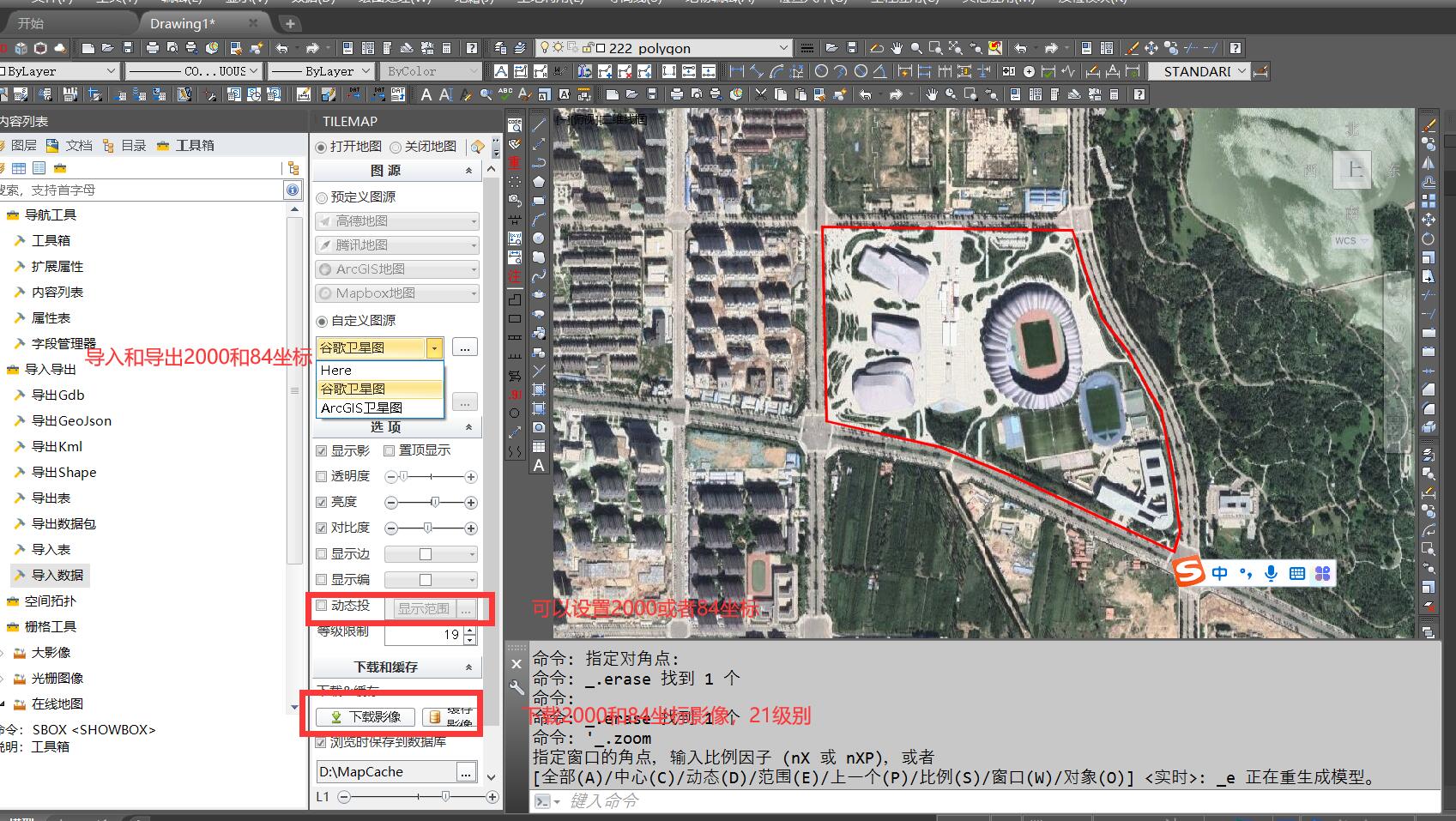Enable the 置顶显示 checkbox
This screenshot has height=821, width=1456.
coord(389,450)
